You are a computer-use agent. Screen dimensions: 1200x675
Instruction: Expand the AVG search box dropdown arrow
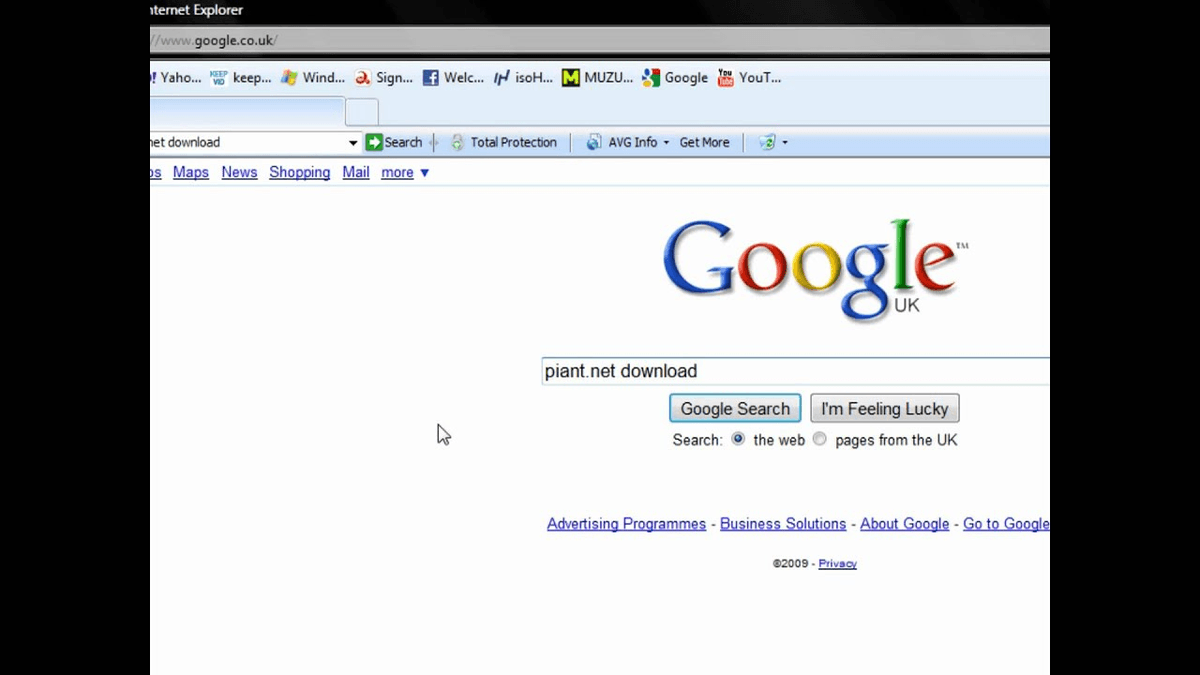pos(352,143)
